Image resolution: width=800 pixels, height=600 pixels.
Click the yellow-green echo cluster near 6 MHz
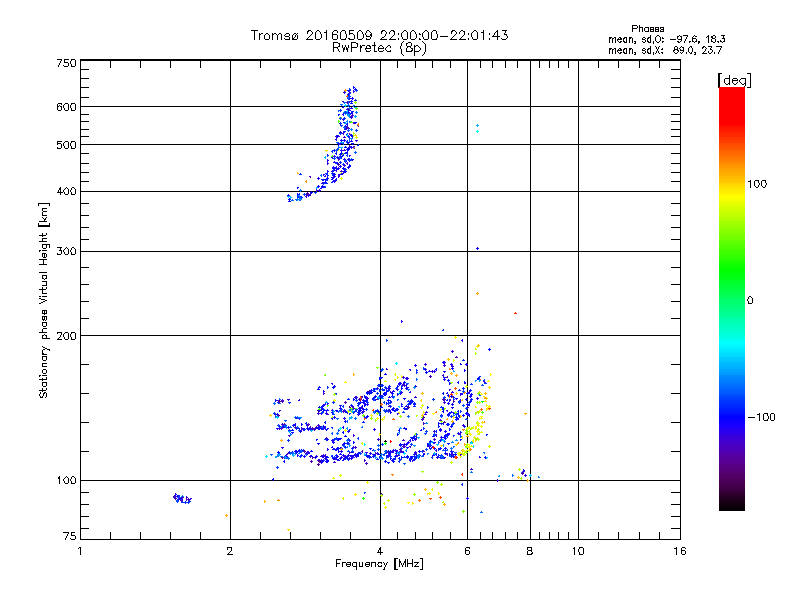pyautogui.click(x=473, y=434)
